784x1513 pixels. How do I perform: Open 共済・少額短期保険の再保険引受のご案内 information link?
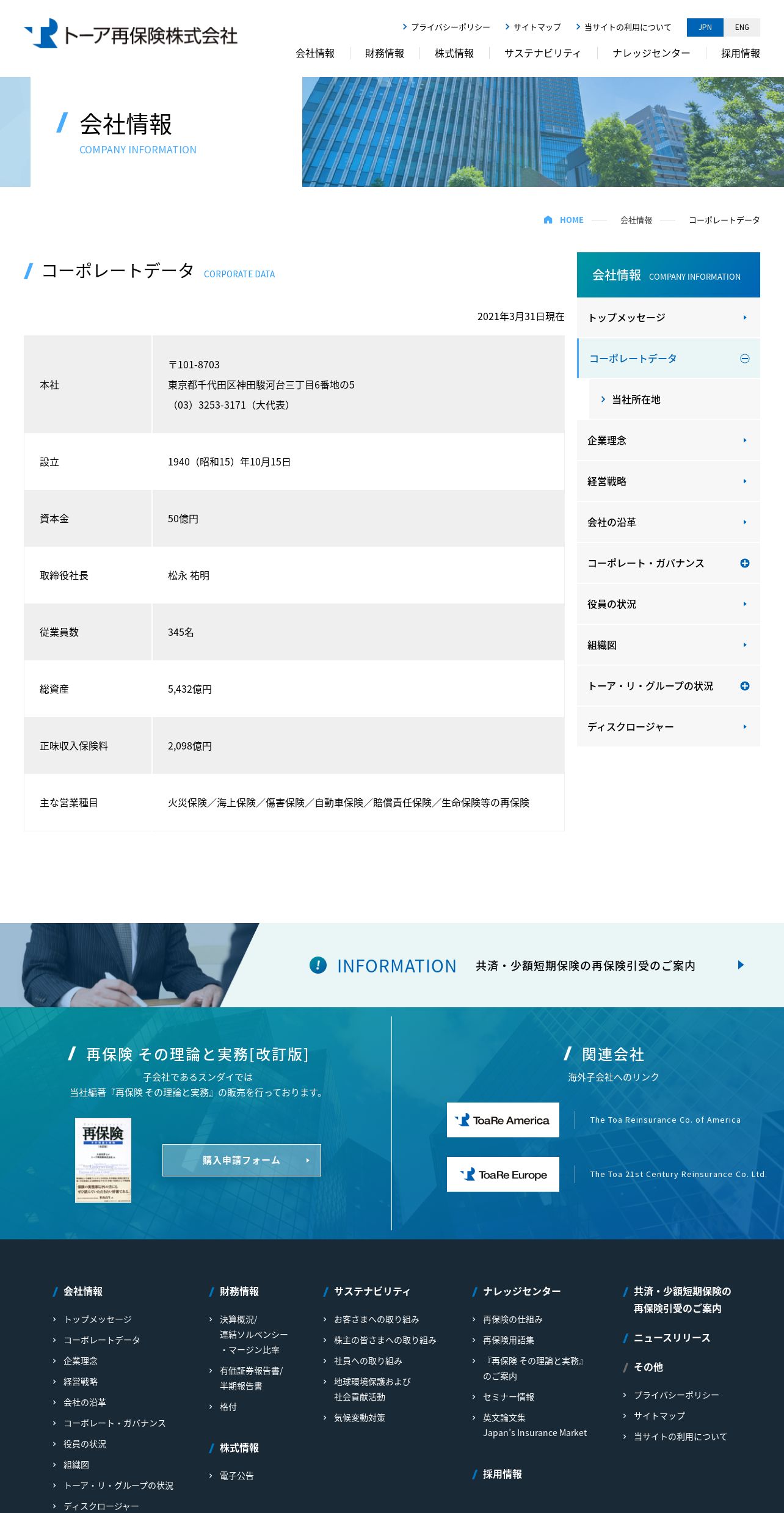click(586, 965)
